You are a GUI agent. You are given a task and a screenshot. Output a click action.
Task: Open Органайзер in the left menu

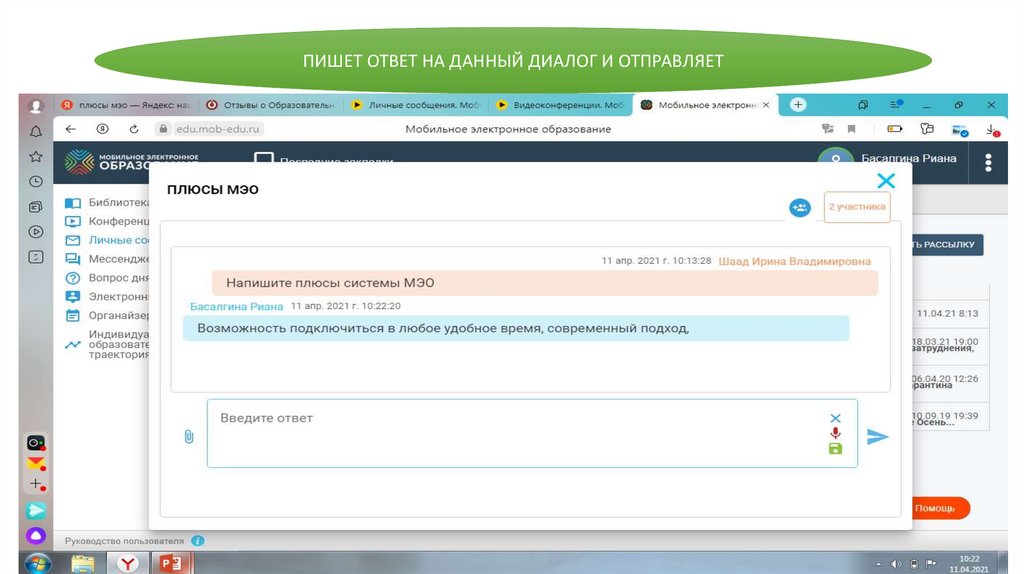(x=107, y=316)
